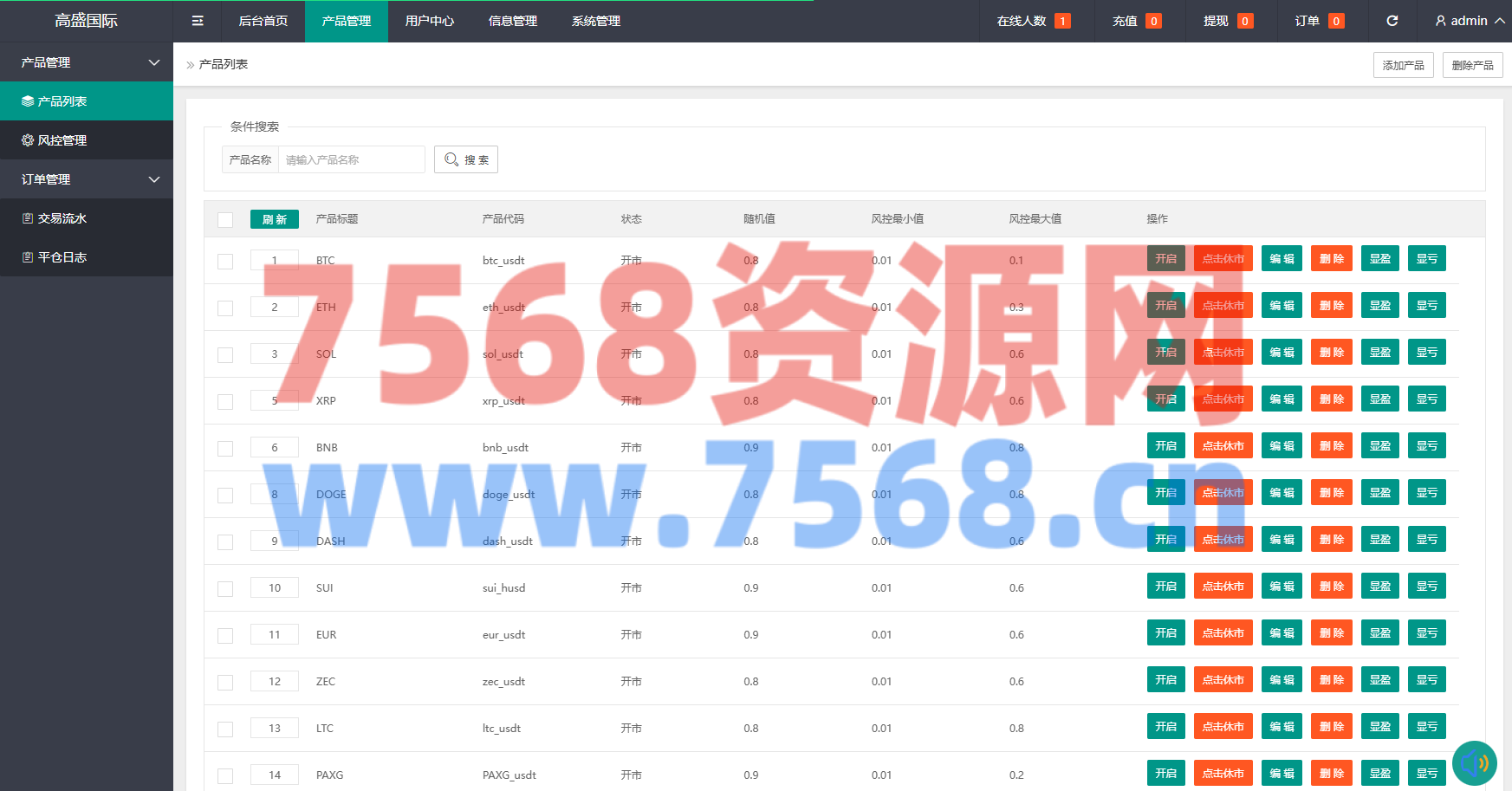The height and width of the screenshot is (791, 1512).
Task: Select the SUI row checkbox
Action: tap(225, 589)
